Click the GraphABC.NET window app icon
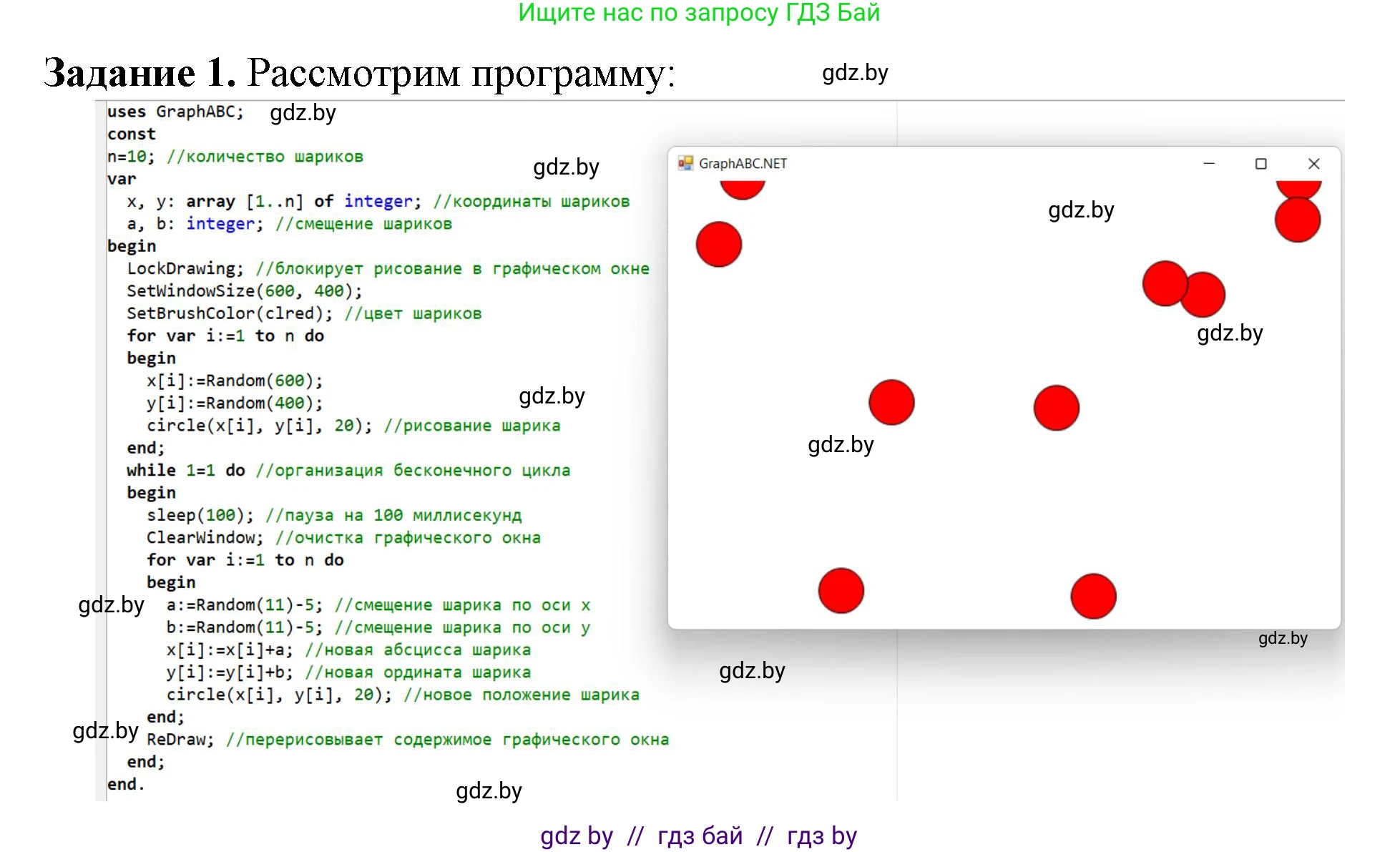 pyautogui.click(x=685, y=163)
